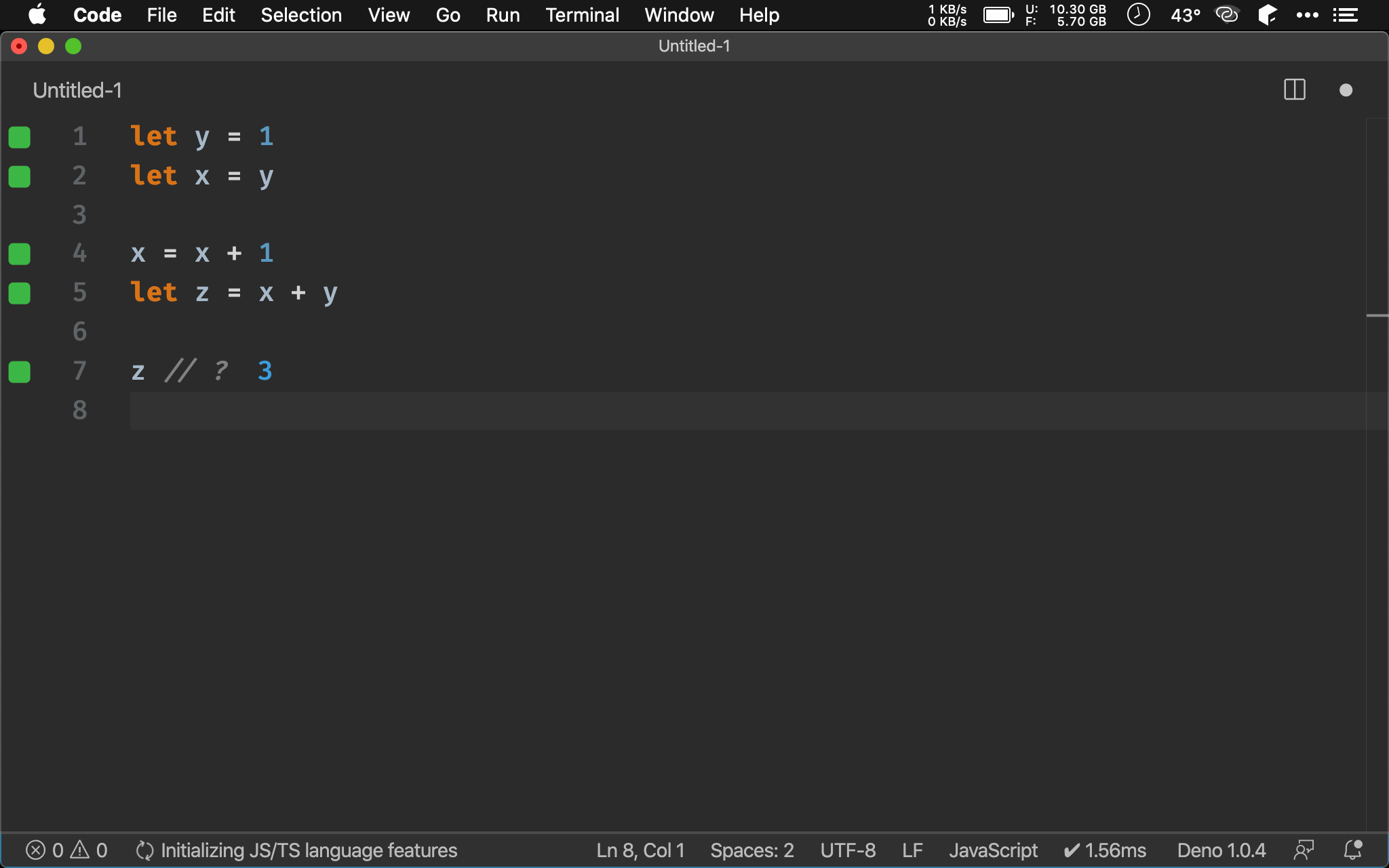Open the notifications bell in the status bar

1352,850
